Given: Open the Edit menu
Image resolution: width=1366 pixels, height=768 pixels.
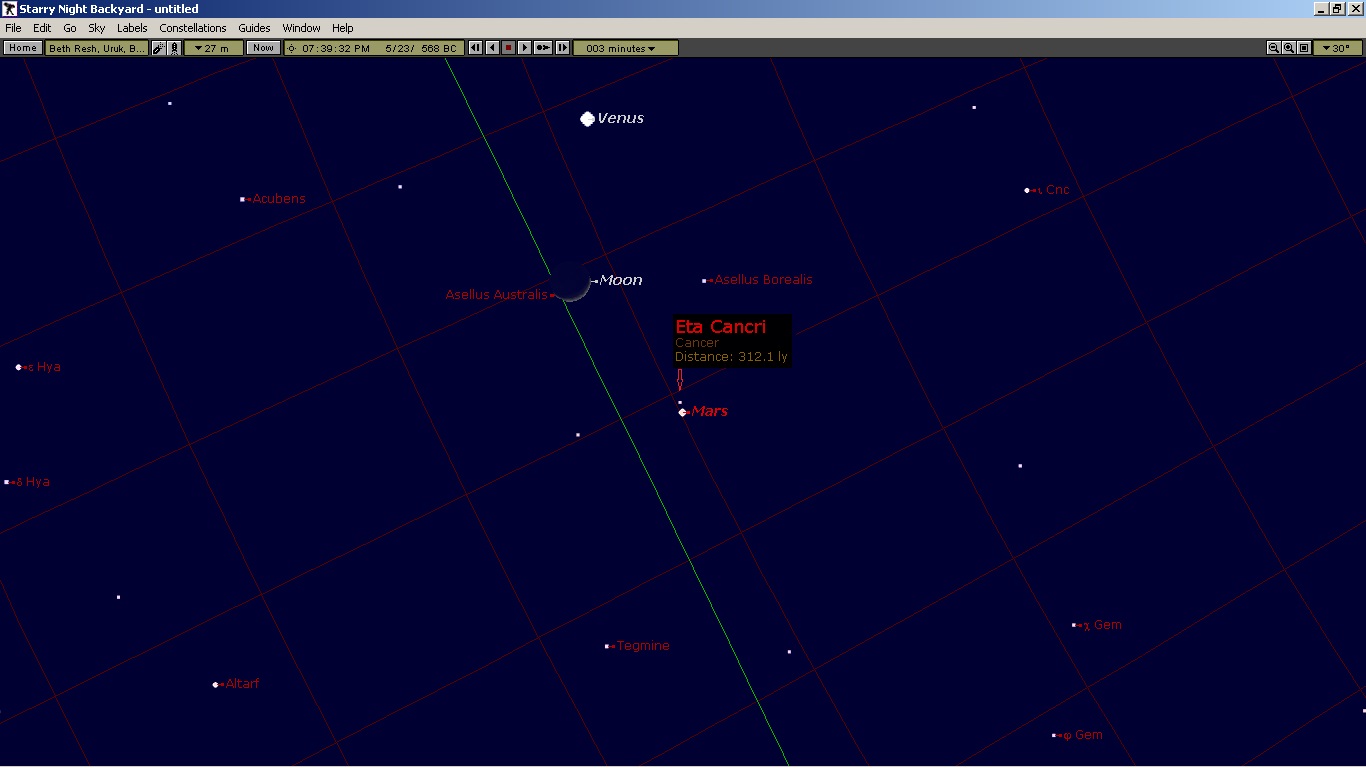Looking at the screenshot, I should tap(42, 28).
